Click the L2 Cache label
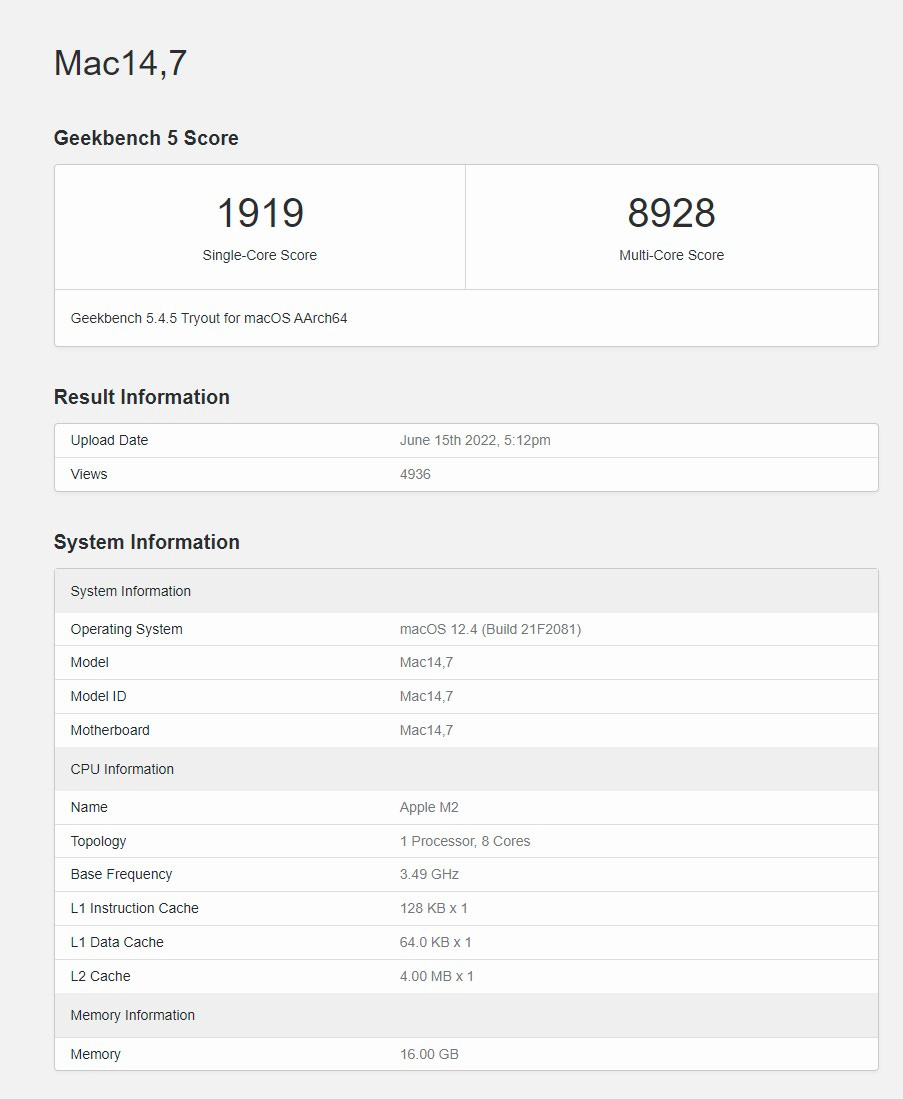Image resolution: width=903 pixels, height=1099 pixels. coord(100,976)
